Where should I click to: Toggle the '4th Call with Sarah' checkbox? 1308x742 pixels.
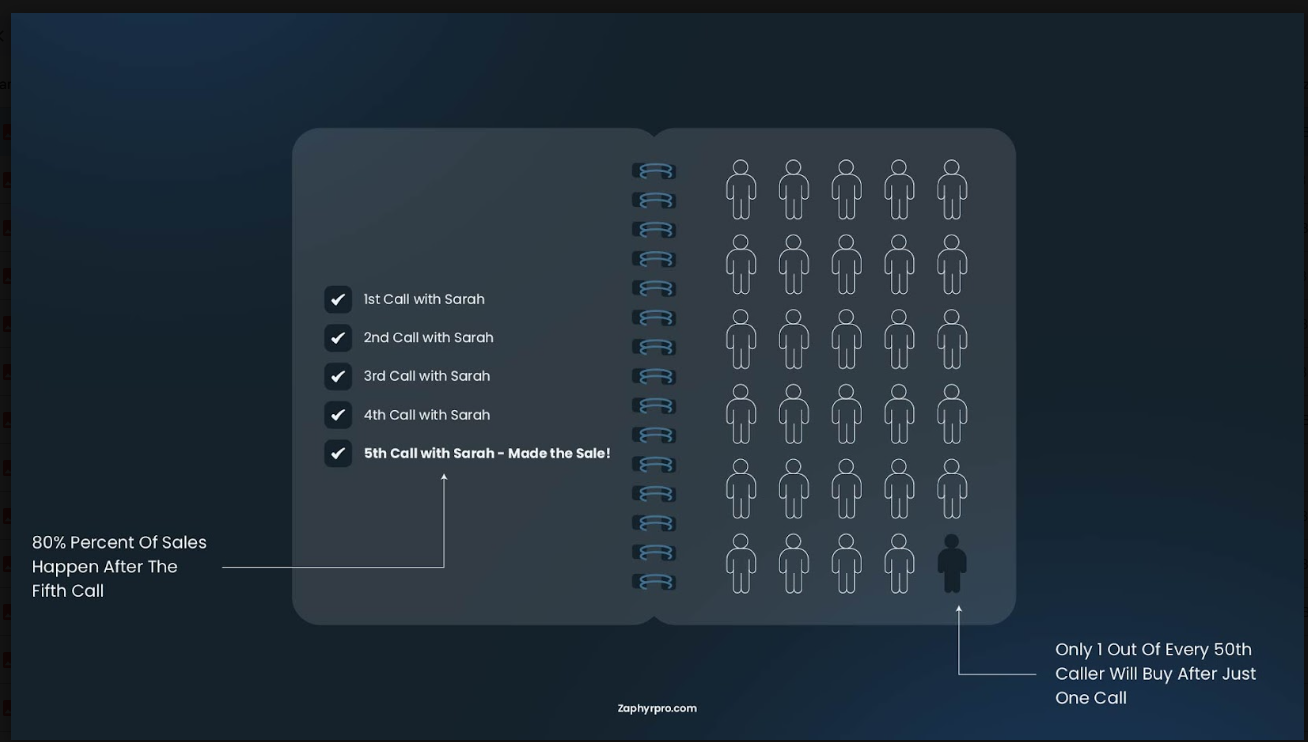tap(338, 415)
